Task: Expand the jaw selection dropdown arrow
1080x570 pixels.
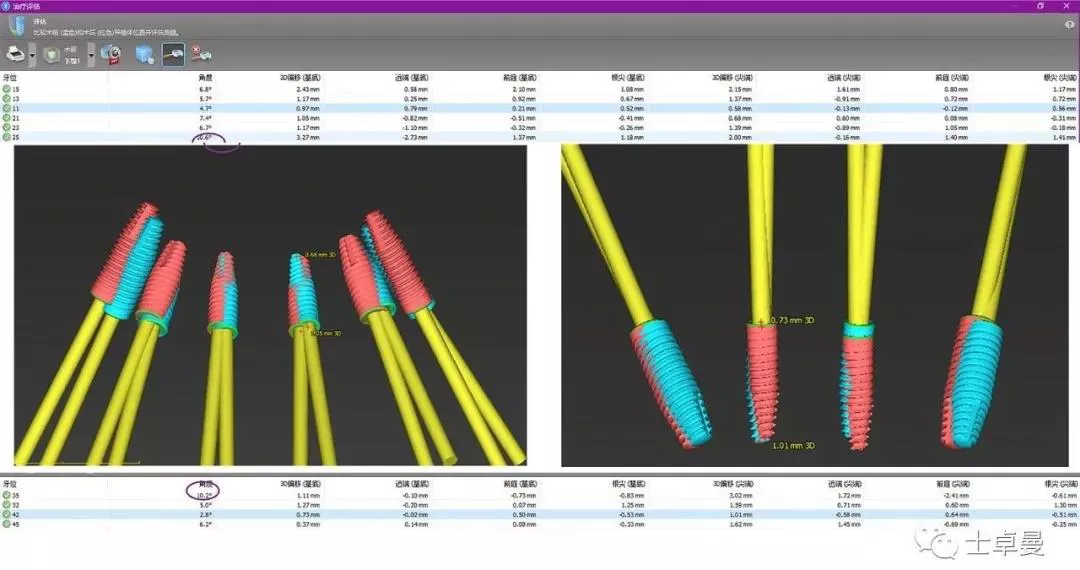Action: coord(91,55)
